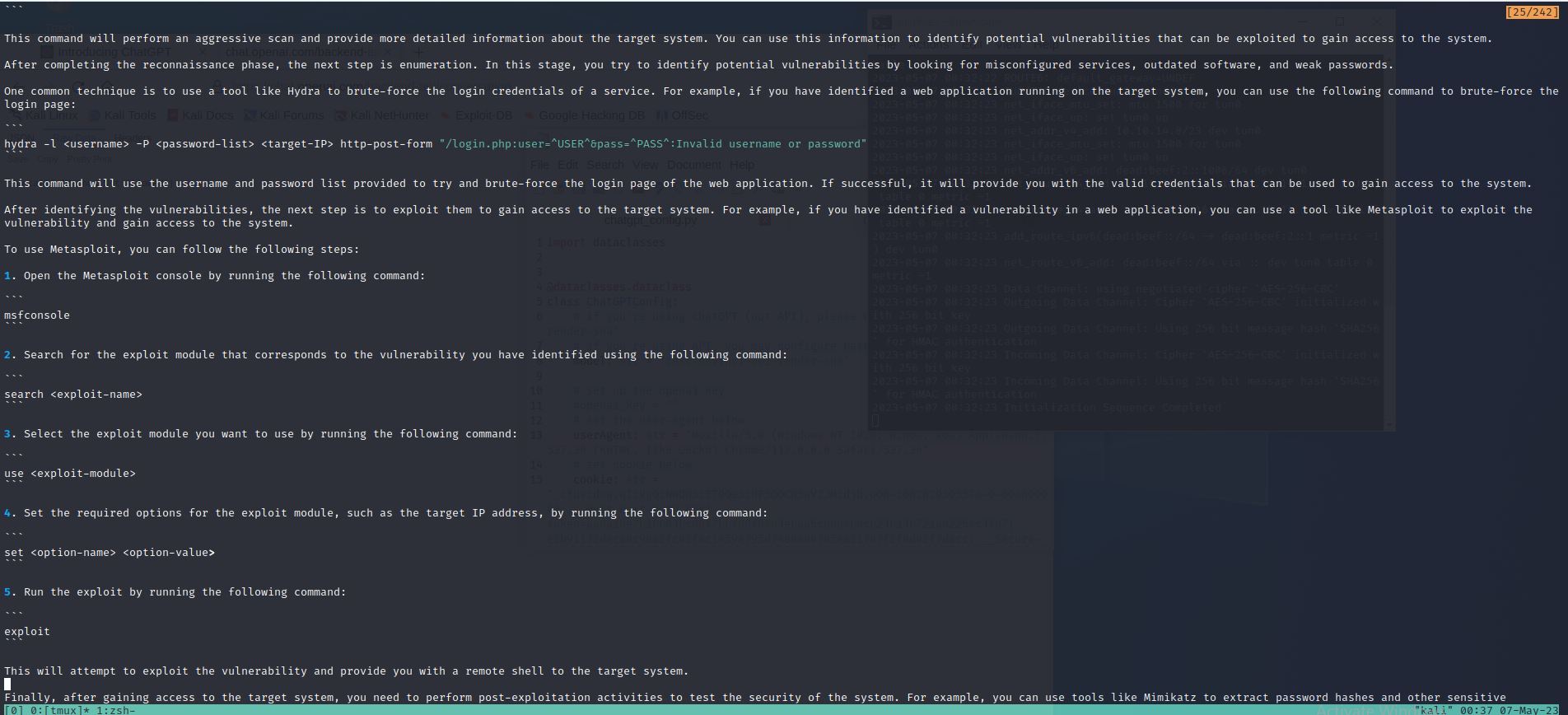Click the white block cursor in the terminal
Viewport: 1568px width, 715px height.
click(x=7, y=684)
